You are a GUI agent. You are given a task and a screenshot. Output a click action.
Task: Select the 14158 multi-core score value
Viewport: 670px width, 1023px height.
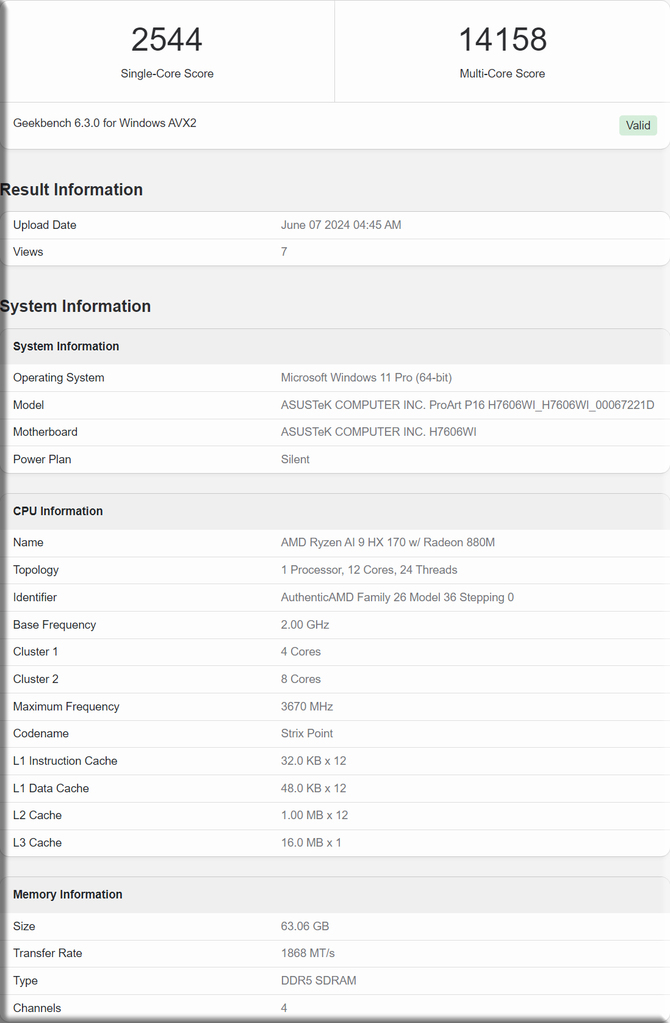(502, 39)
